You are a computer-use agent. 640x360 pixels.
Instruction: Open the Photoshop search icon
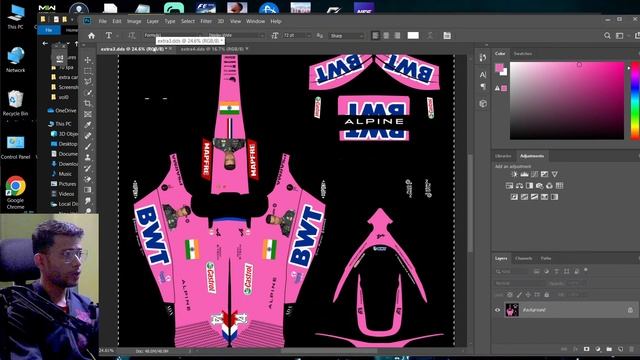pyautogui.click(x=607, y=36)
